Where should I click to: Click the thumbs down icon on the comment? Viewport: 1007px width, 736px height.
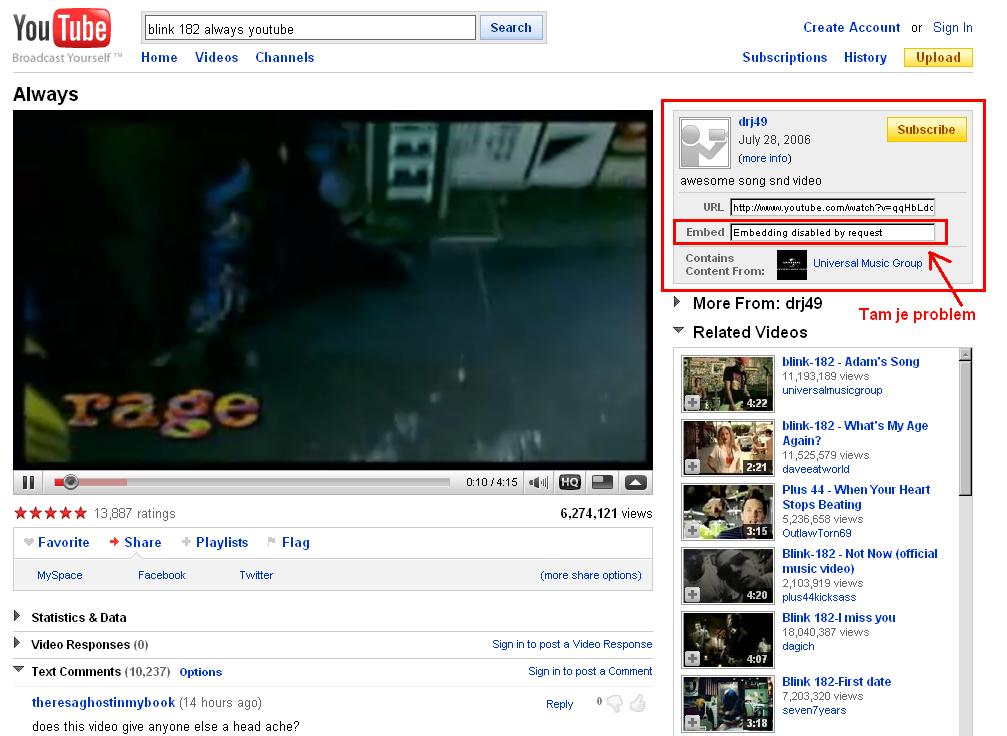[x=615, y=703]
